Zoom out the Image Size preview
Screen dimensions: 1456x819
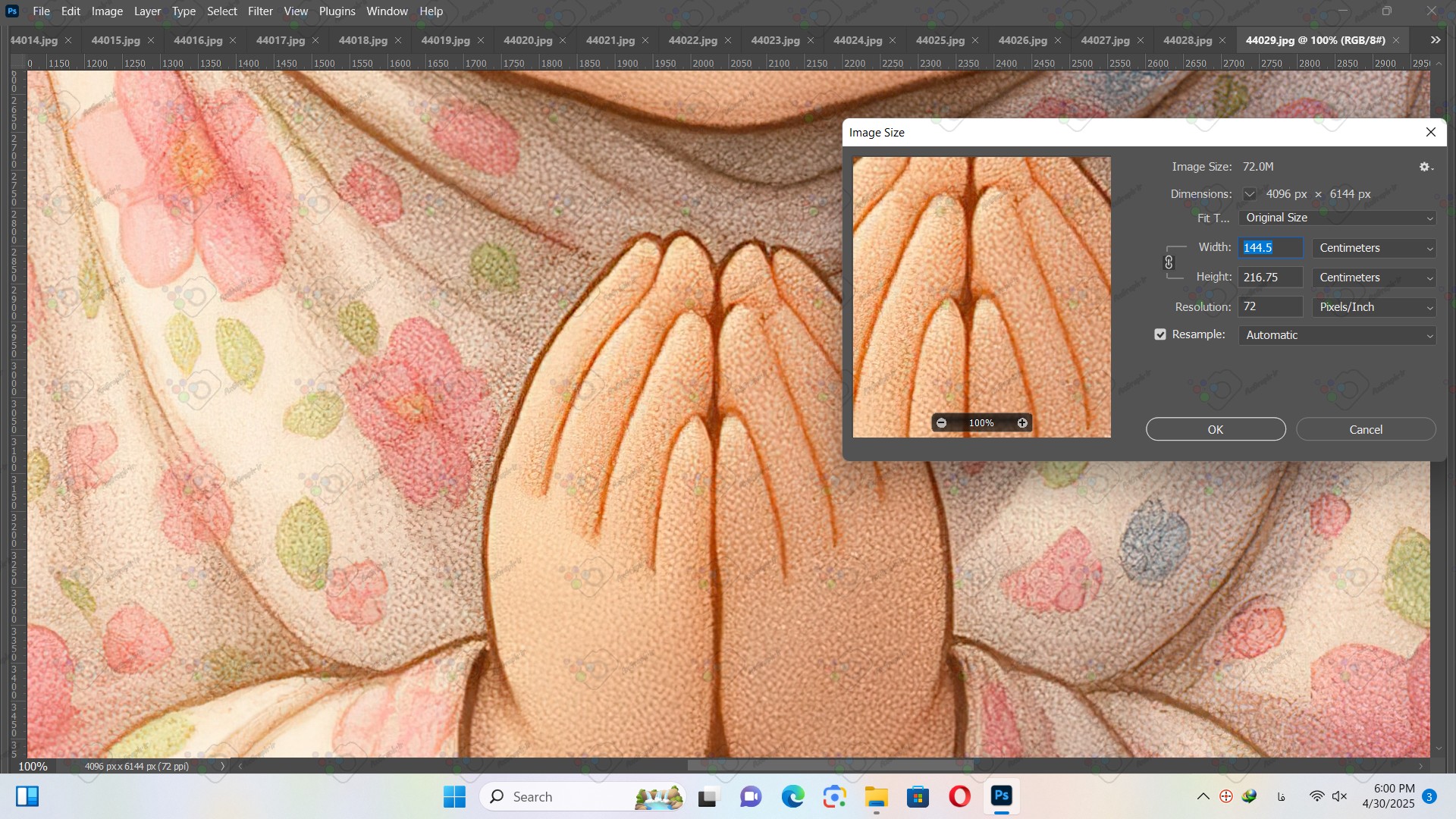941,423
